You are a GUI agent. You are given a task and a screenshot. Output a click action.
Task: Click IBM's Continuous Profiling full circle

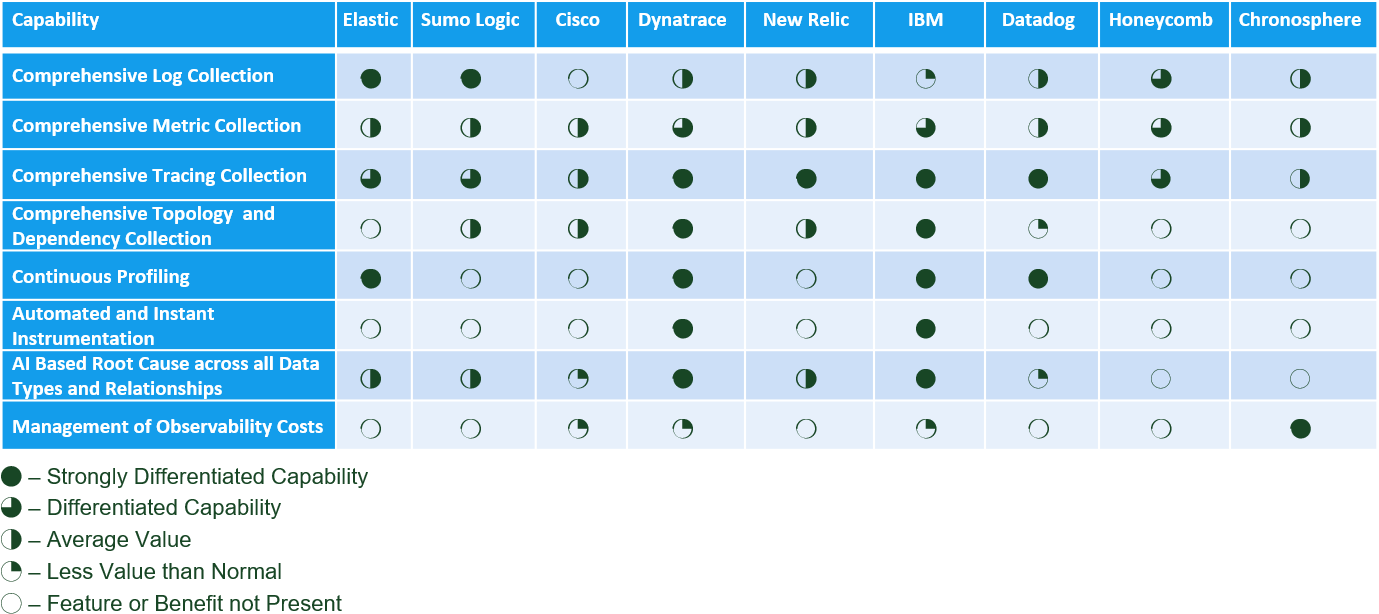[x=926, y=279]
